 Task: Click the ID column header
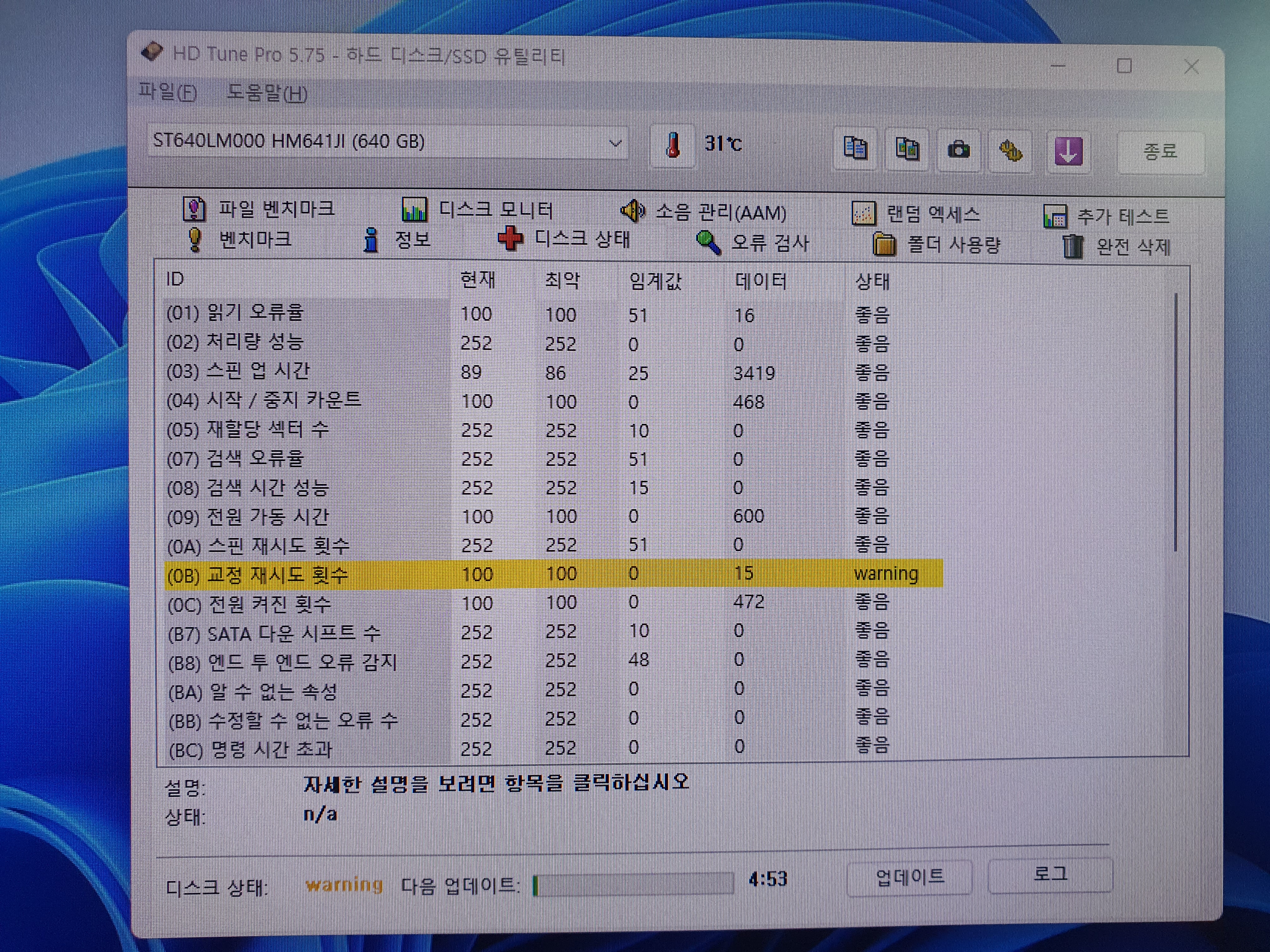[174, 280]
